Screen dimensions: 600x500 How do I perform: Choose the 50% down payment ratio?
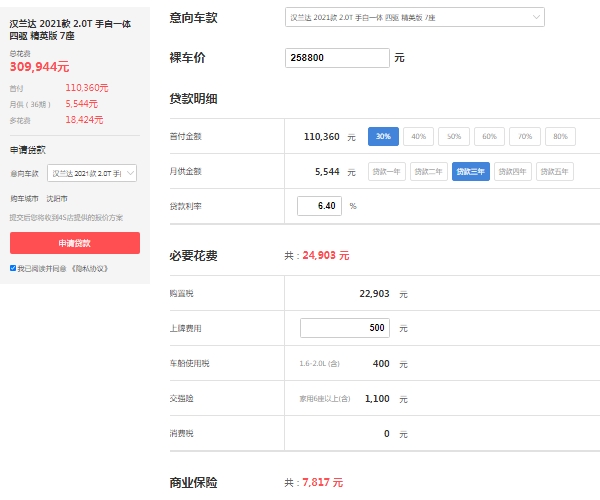point(453,136)
